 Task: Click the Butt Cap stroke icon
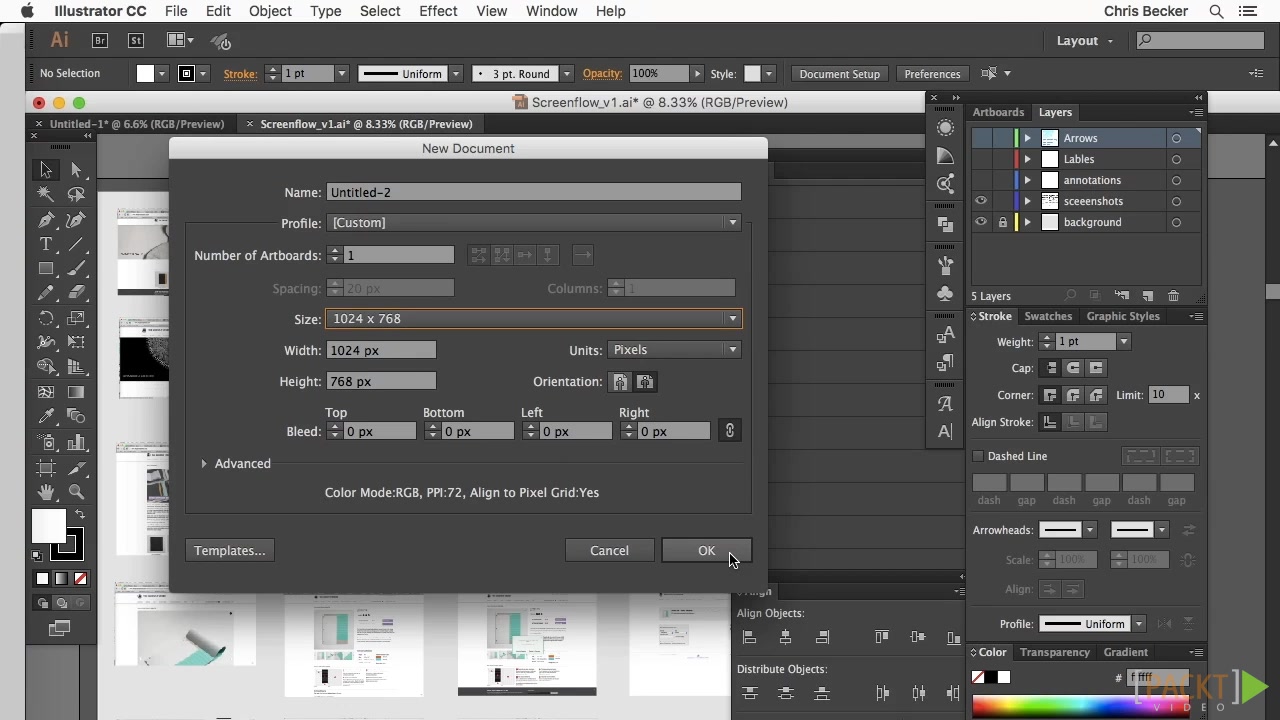pyautogui.click(x=1050, y=368)
